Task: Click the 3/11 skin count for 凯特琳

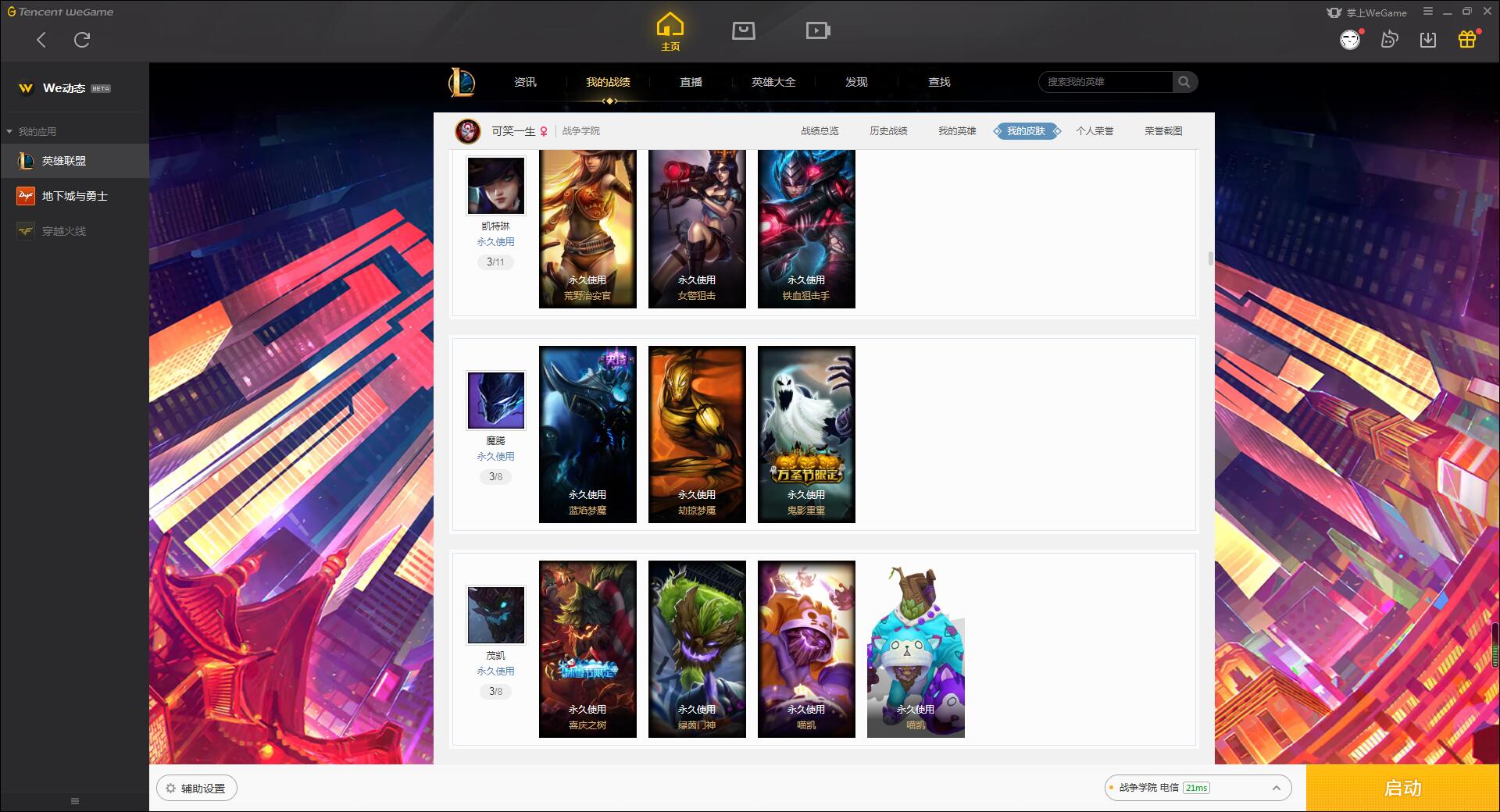Action: point(495,262)
